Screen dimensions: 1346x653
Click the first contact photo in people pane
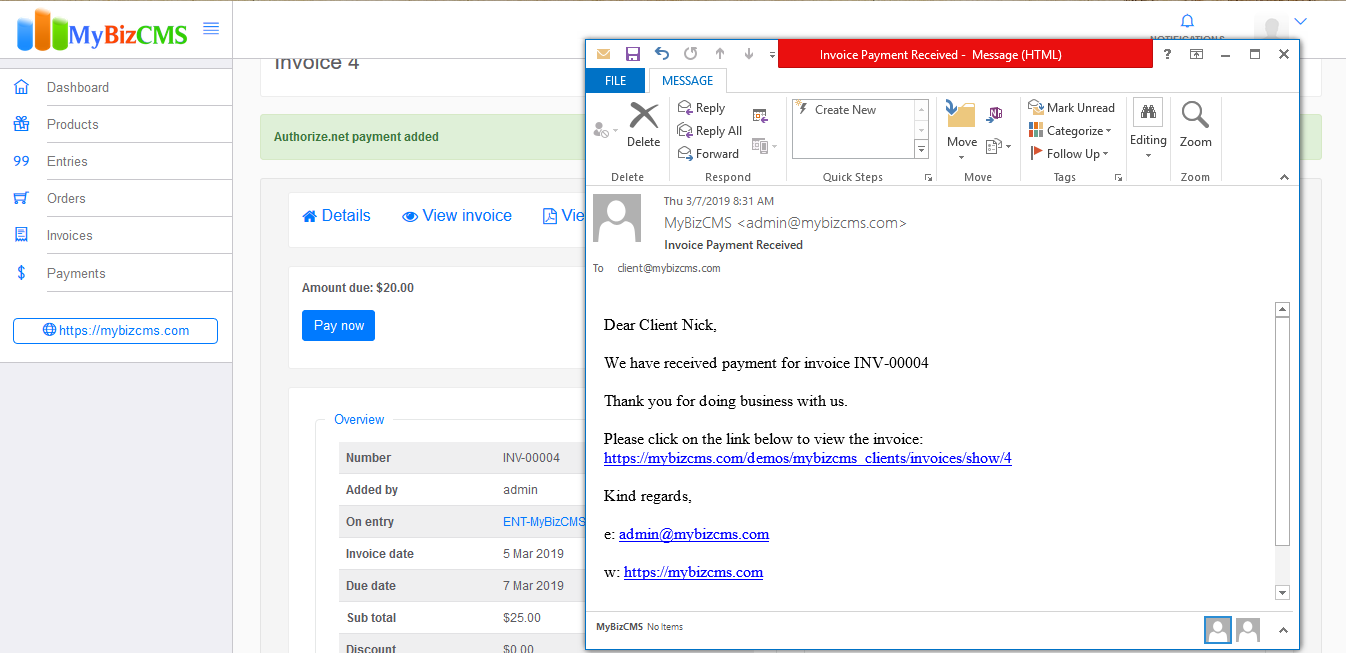tap(1218, 630)
